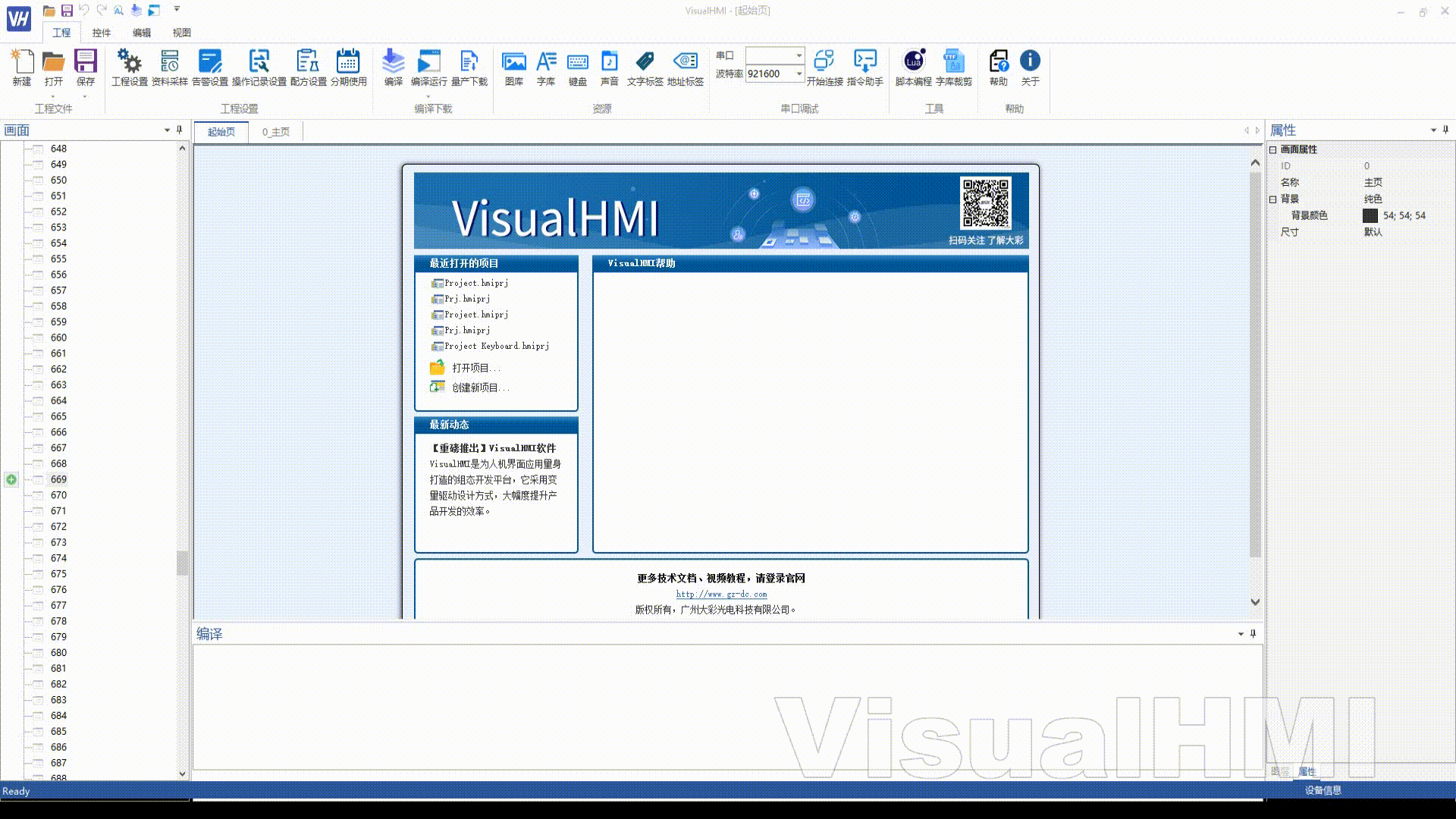Expand dropdown arrow under 打开 button
Image resolution: width=1456 pixels, height=819 pixels.
tap(53, 96)
